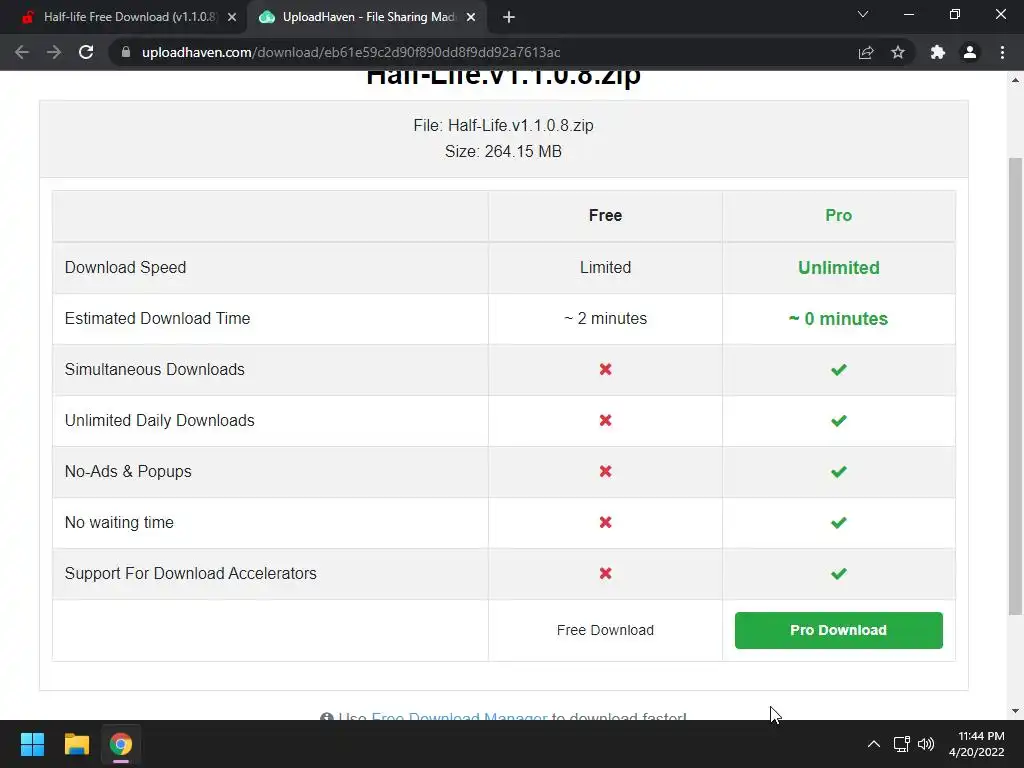The width and height of the screenshot is (1024, 768).
Task: Click the ~ 0 minutes cell
Action: 839,319
